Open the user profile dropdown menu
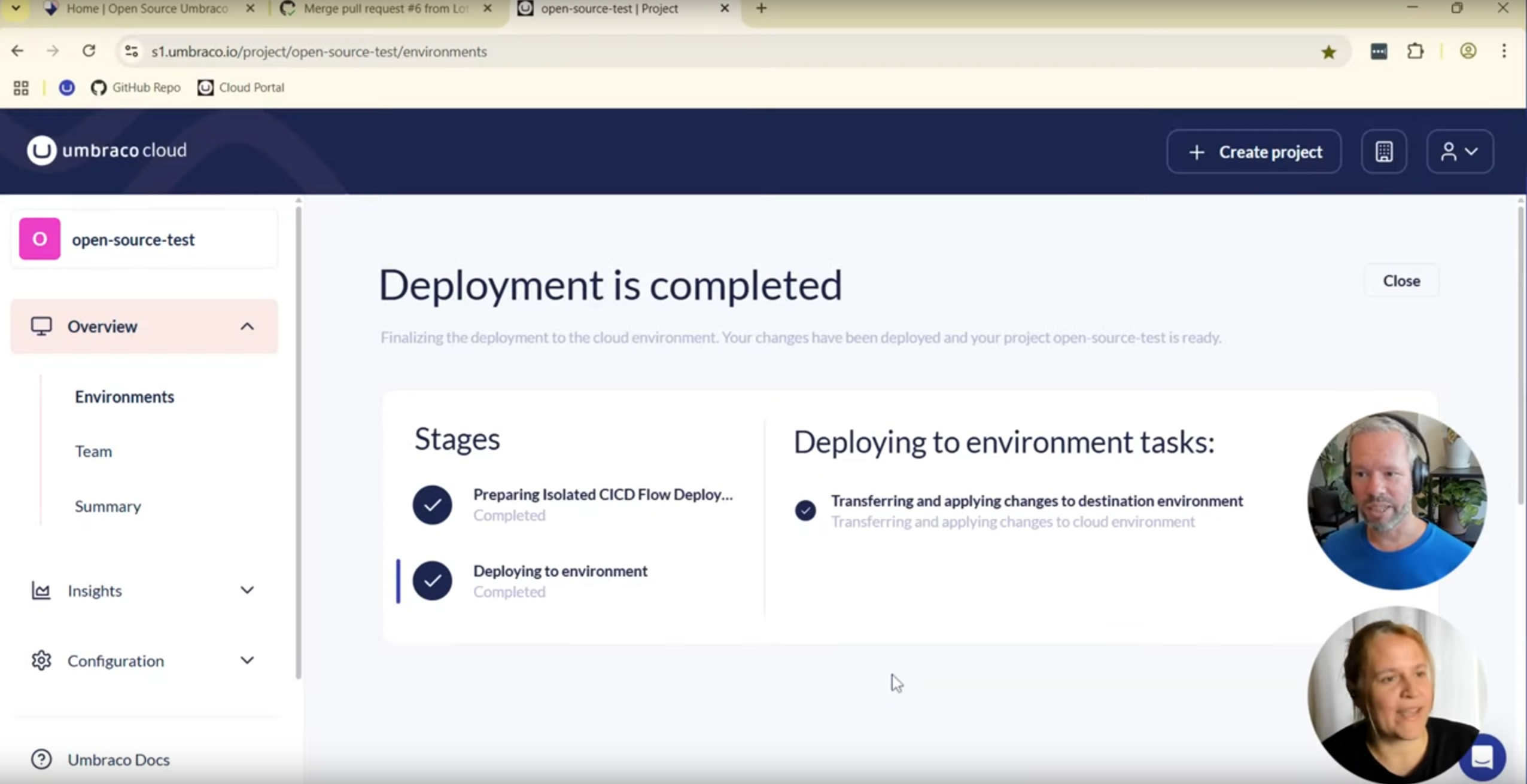1527x784 pixels. 1459,152
